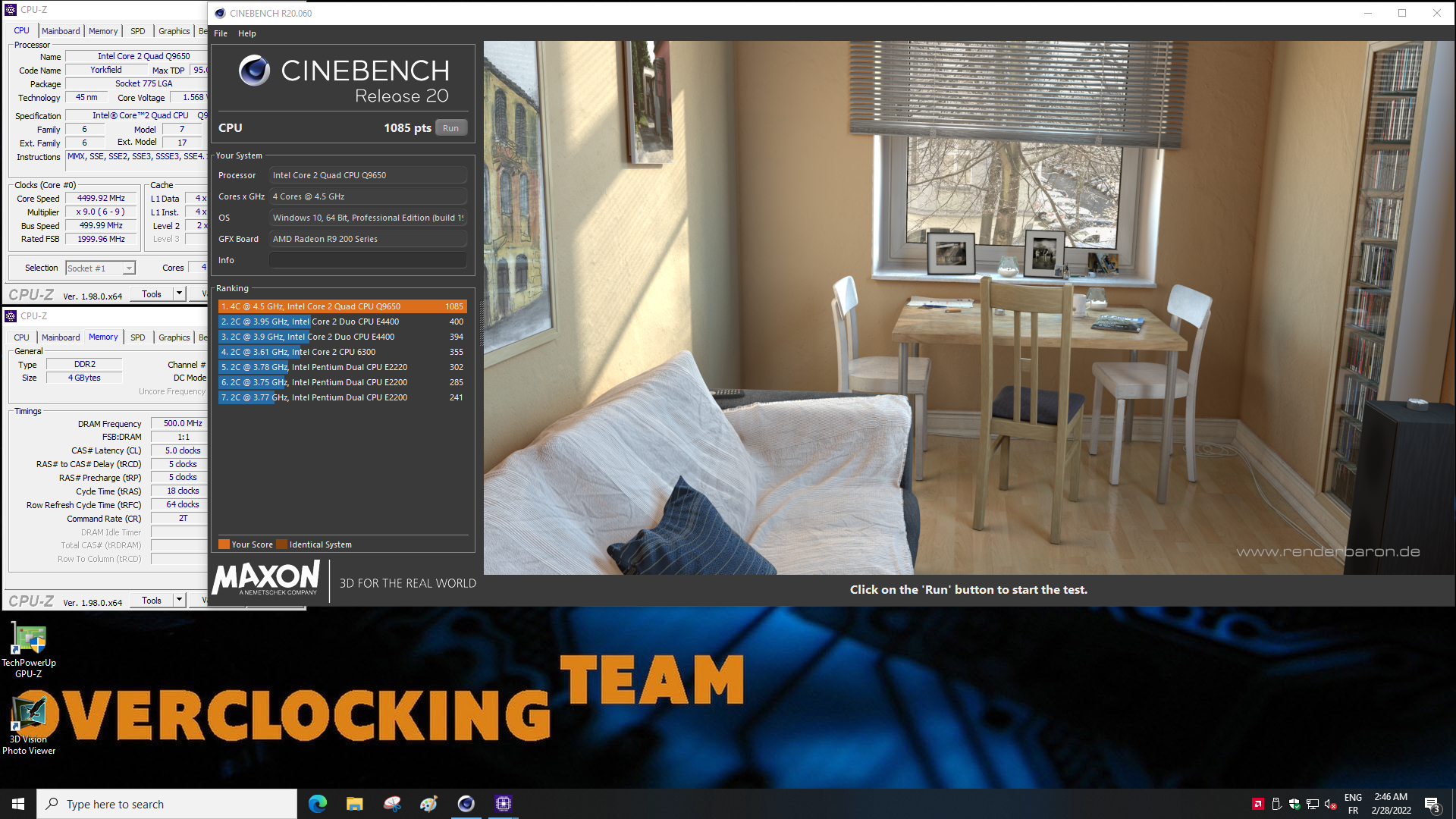Select ranking row 1 Core 2 Quad Q9650
1456x819 pixels.
tap(342, 306)
